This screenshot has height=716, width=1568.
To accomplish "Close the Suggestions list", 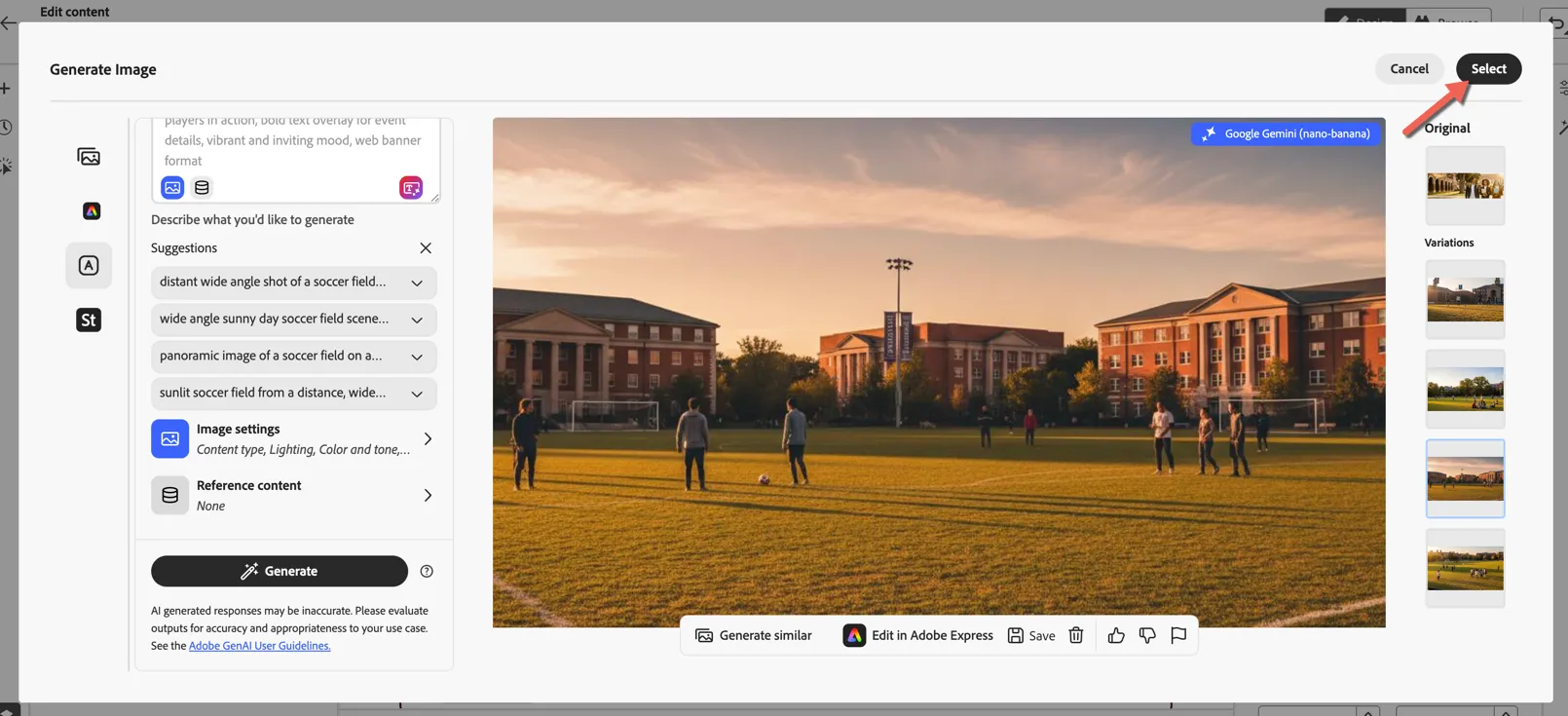I will click(426, 247).
